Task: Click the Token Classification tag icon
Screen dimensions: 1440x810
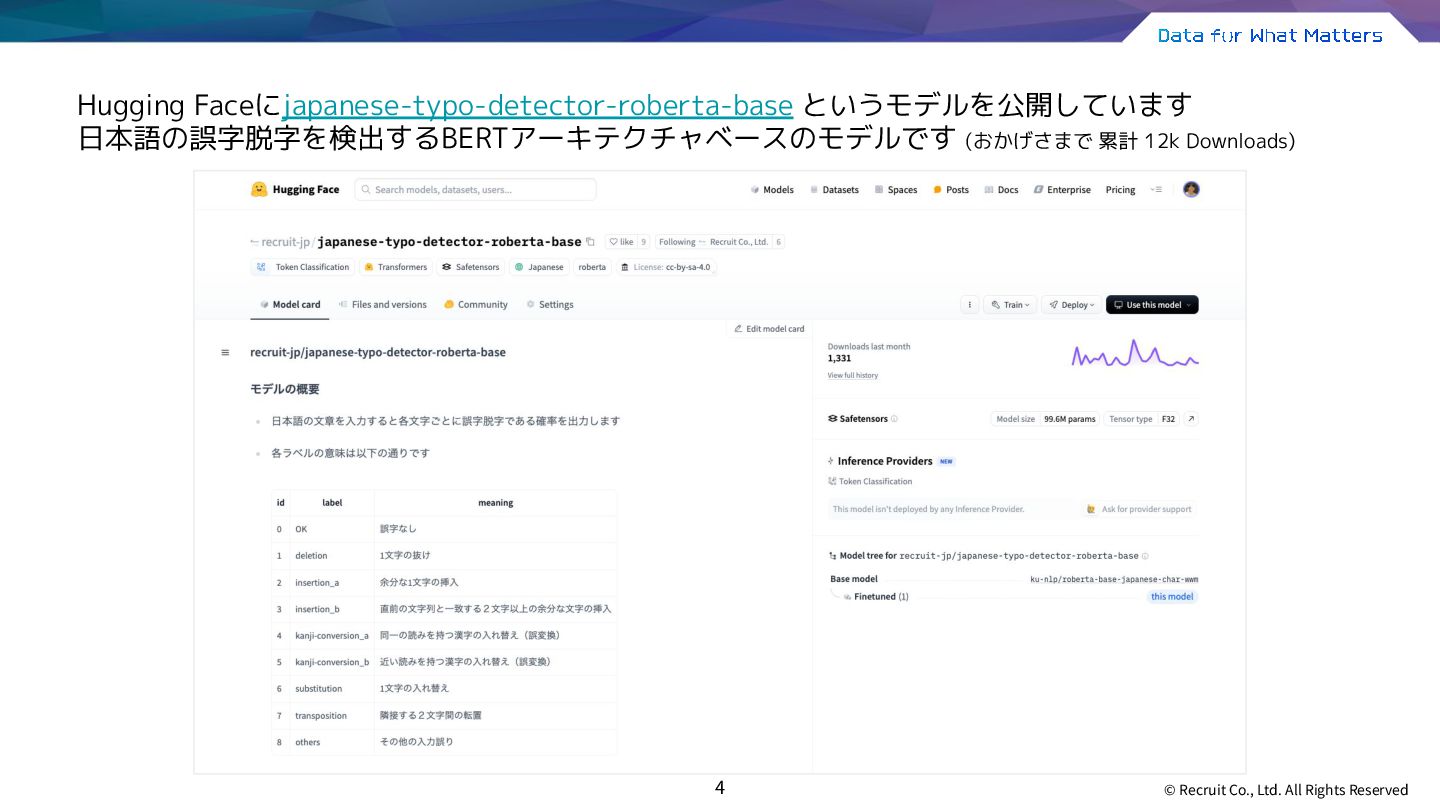Action: click(x=261, y=267)
